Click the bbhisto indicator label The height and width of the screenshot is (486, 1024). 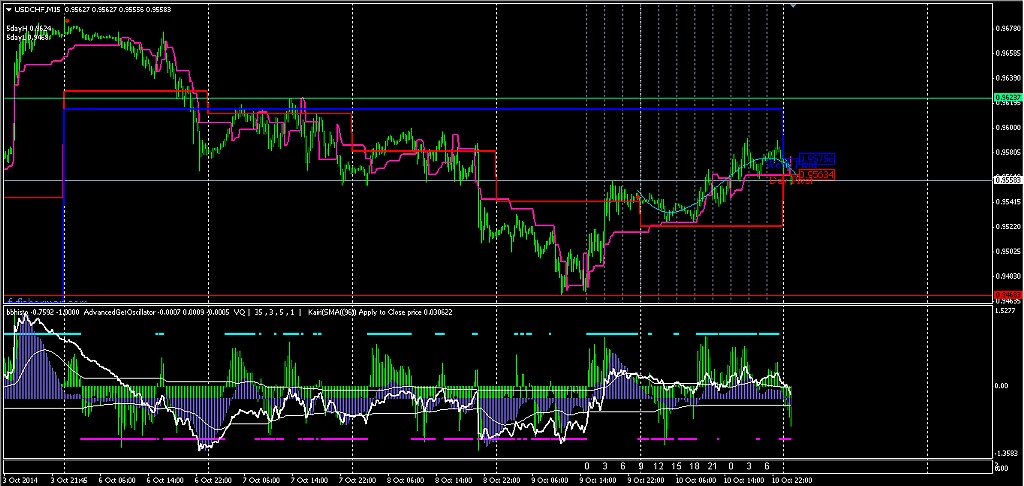click(x=17, y=312)
